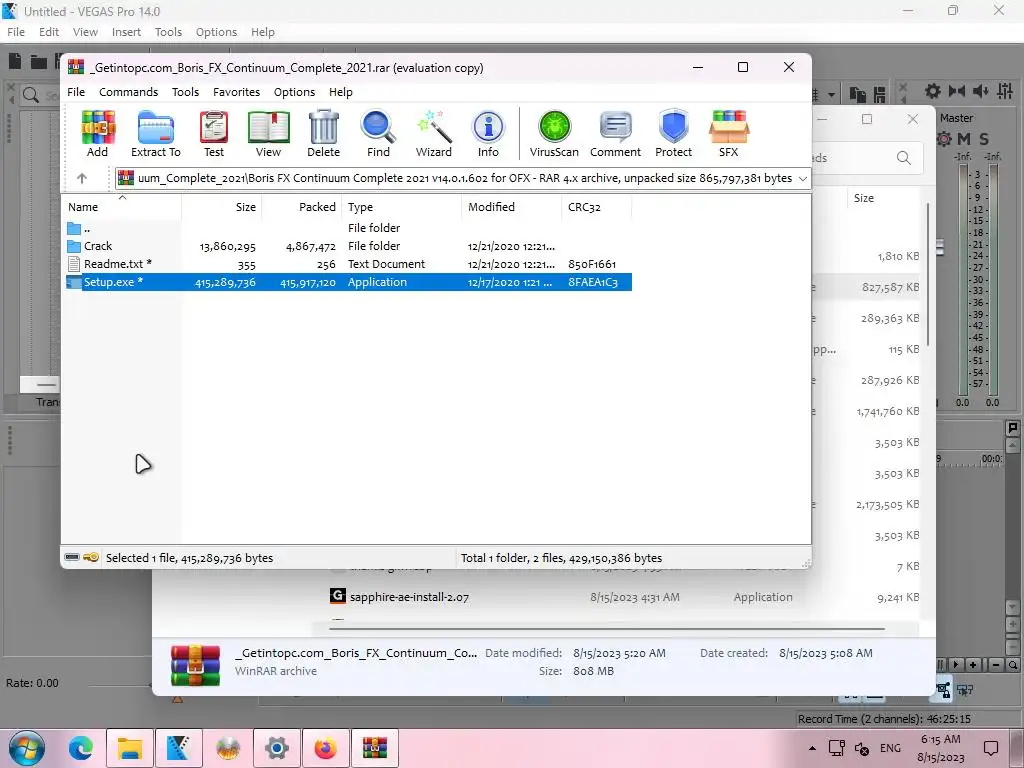This screenshot has height=768, width=1024.
Task: Click the VEGAS Master S solo button
Action: [x=984, y=139]
